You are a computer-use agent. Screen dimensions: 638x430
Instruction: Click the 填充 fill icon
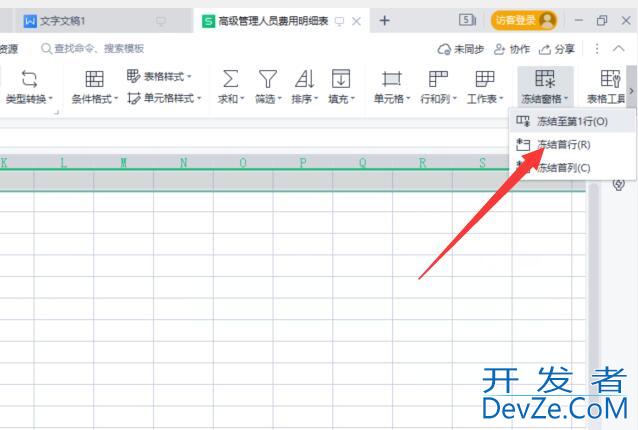(341, 79)
